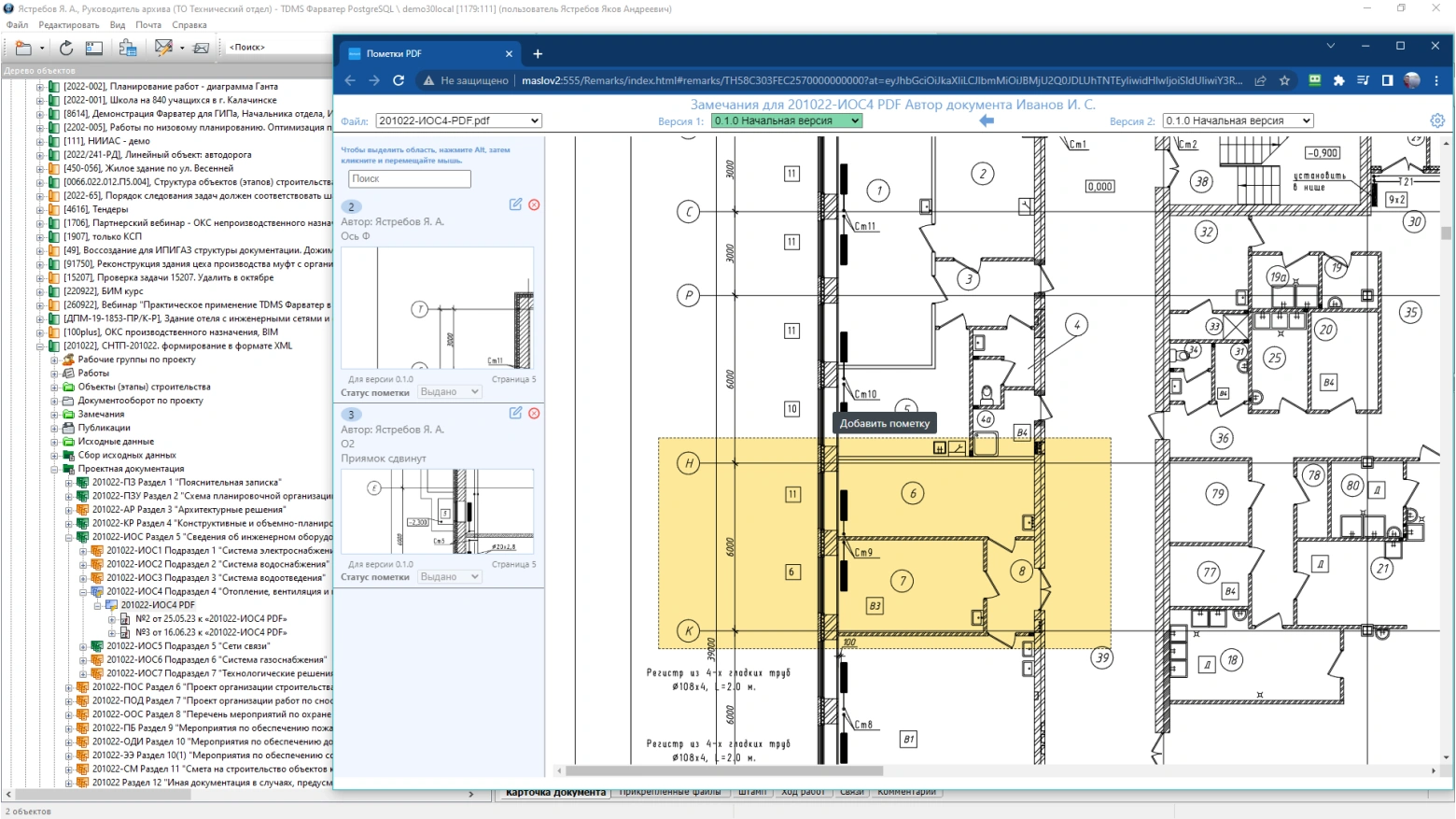Click the refresh icon in TDMS toolbar
Image resolution: width=1456 pixels, height=819 pixels.
[x=66, y=48]
